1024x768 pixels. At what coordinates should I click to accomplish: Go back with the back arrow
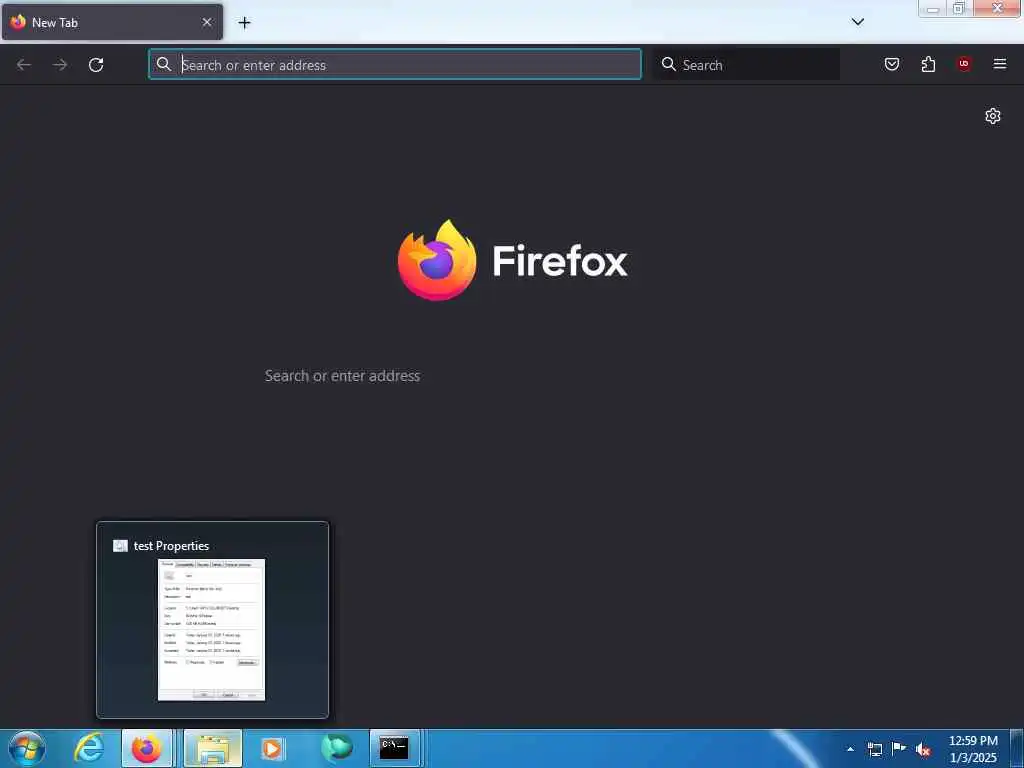pos(24,65)
